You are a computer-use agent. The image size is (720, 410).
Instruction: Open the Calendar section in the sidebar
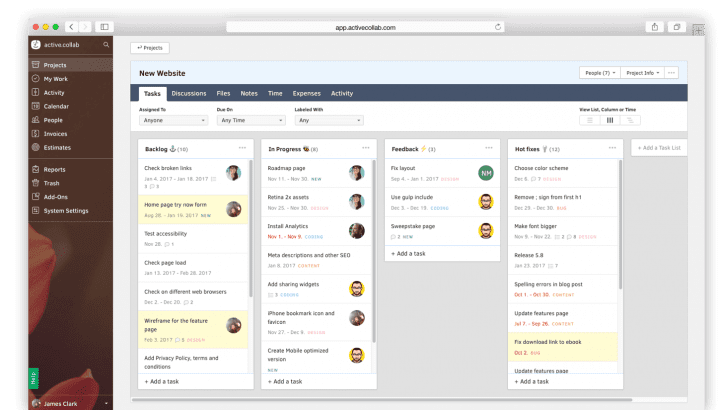coord(55,106)
